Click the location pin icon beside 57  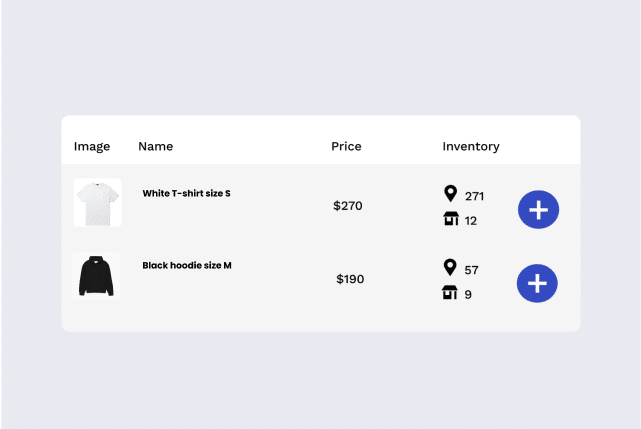[x=450, y=267]
